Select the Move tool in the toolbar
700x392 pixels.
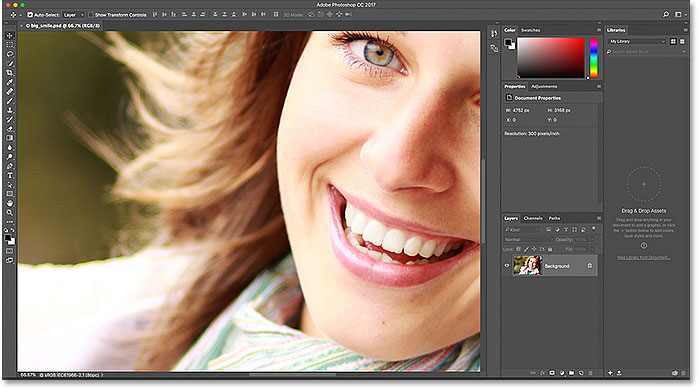(10, 35)
